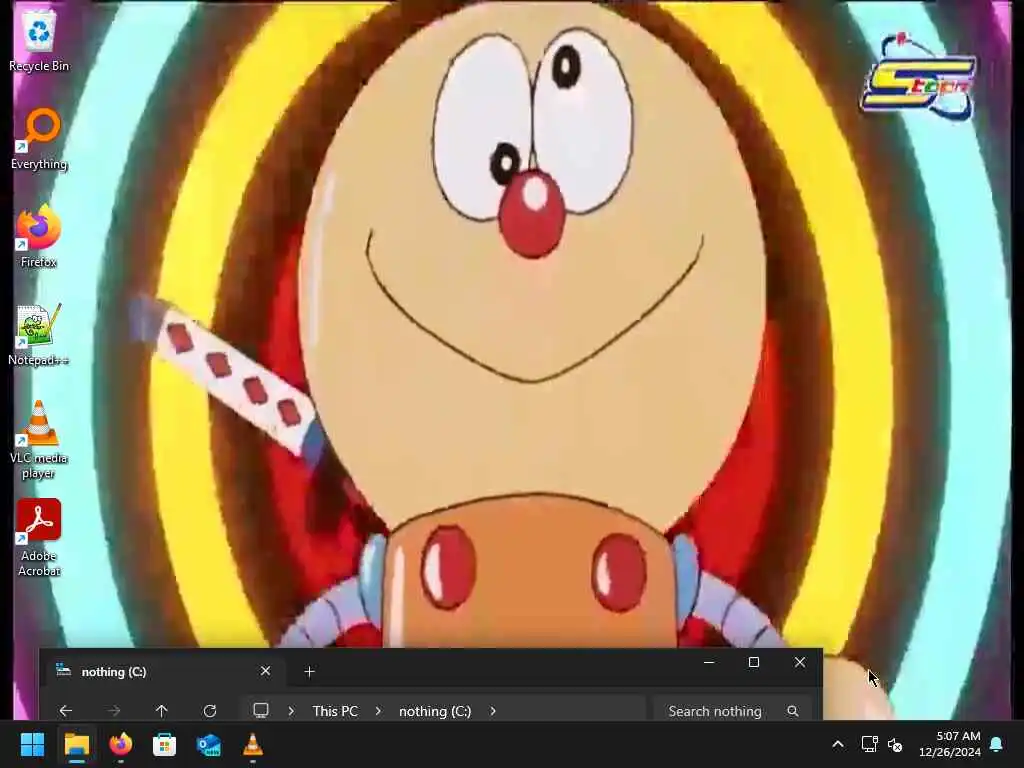Click the PC icon in address bar
The width and height of the screenshot is (1024, 768).
point(261,711)
